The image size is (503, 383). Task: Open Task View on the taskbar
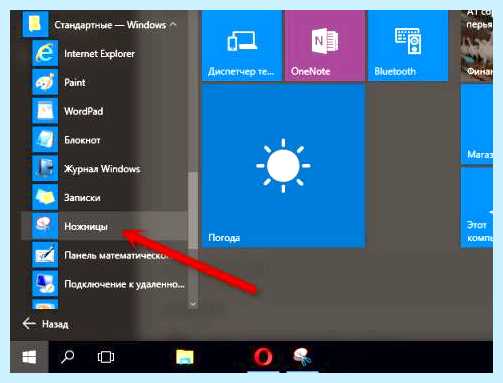106,357
